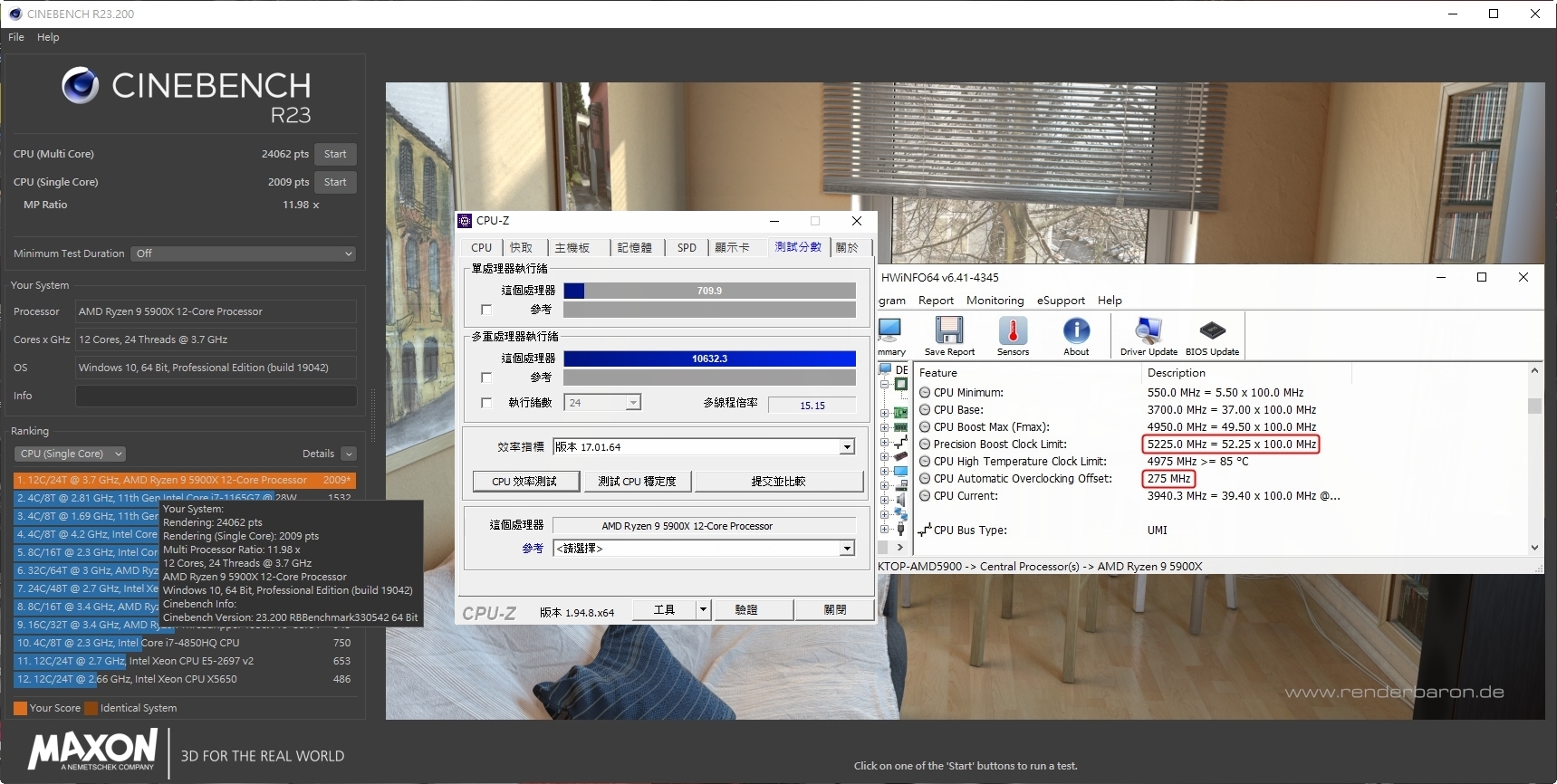Open the <請選擇> reference processor dropdown
The width and height of the screenshot is (1557, 784).
coord(847,549)
